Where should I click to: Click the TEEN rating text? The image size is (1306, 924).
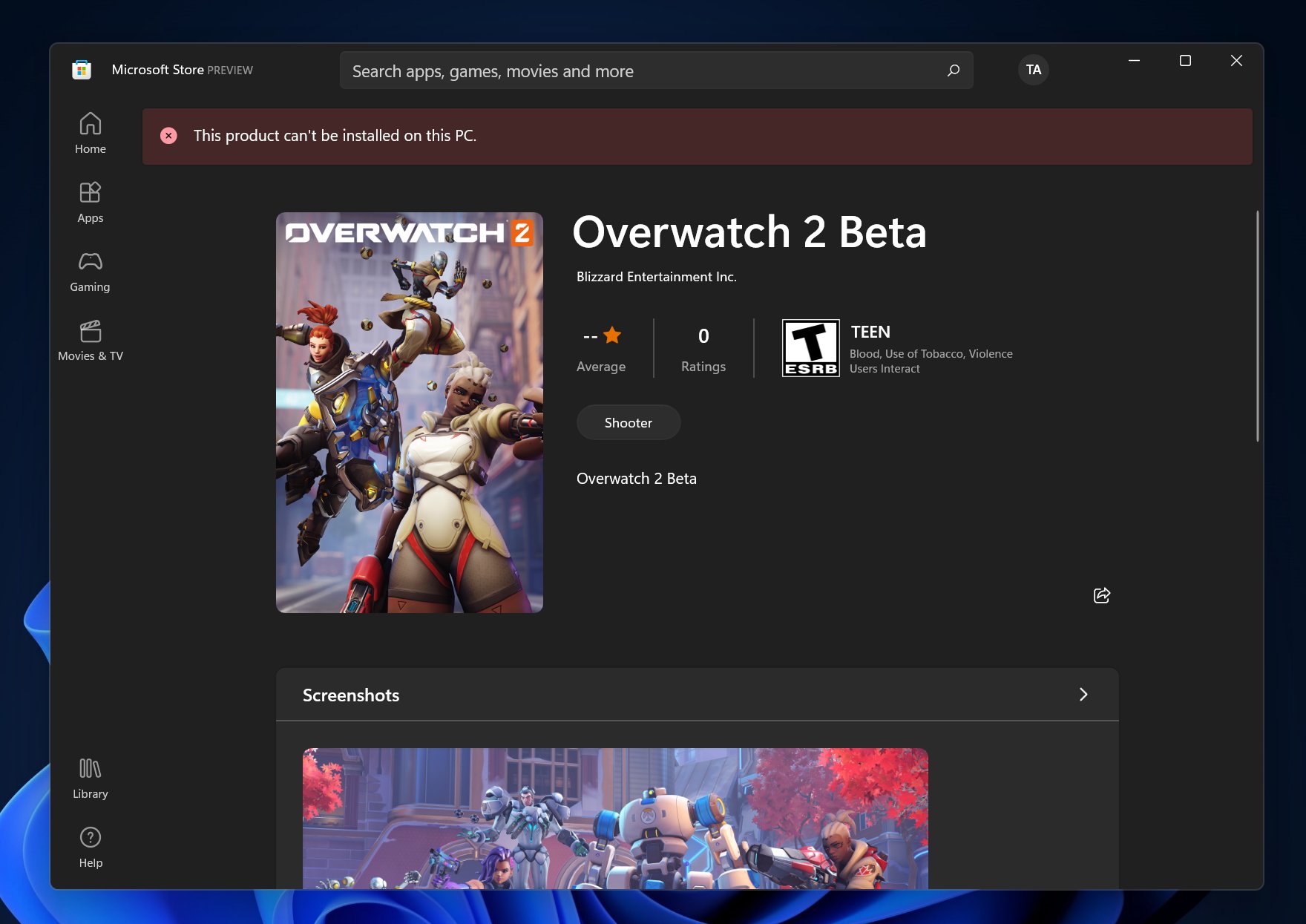(x=870, y=332)
